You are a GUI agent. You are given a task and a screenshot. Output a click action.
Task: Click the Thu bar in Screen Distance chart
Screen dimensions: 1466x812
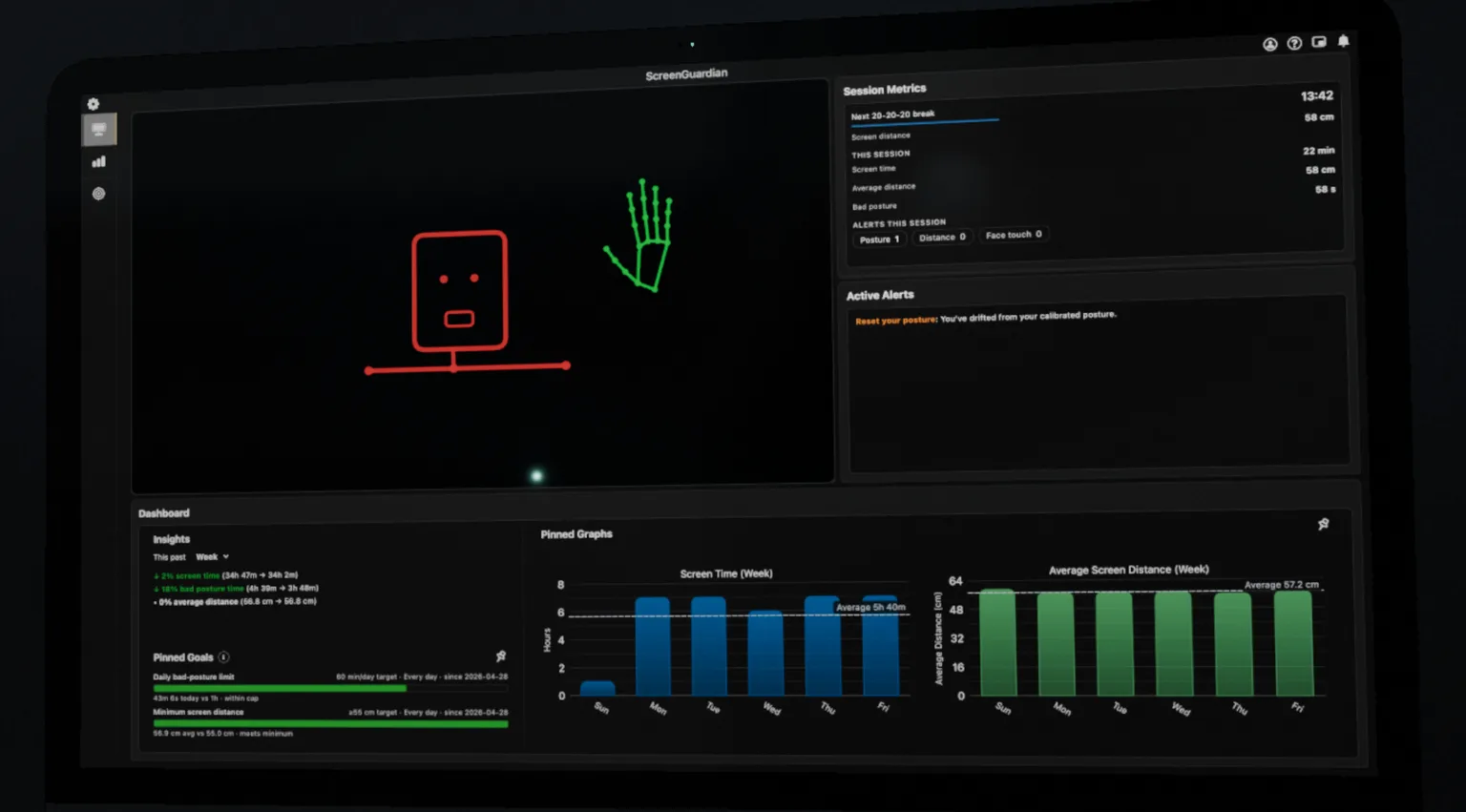(x=1232, y=644)
